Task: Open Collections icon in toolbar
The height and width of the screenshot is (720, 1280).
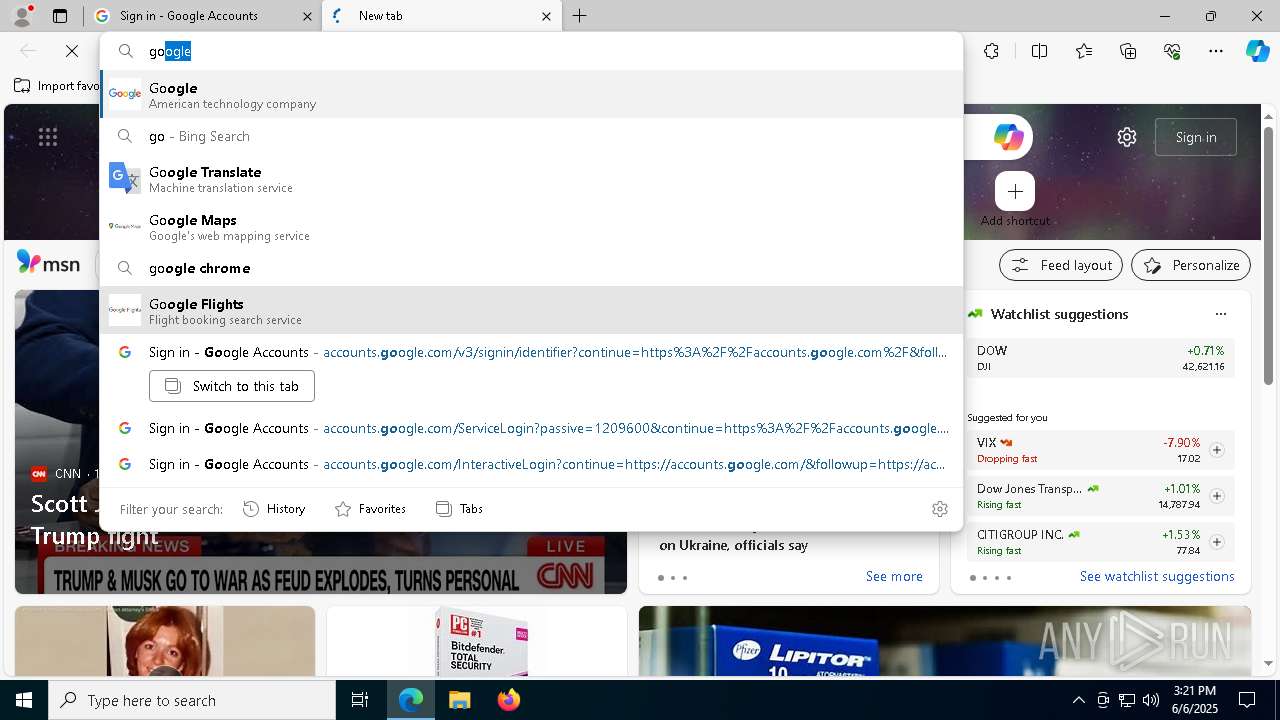Action: [1128, 51]
